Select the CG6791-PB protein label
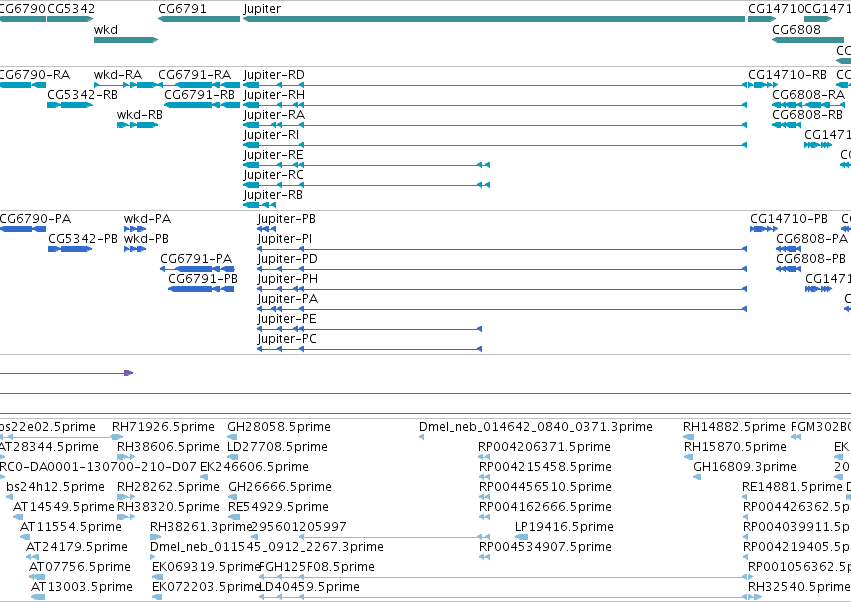This screenshot has height=602, width=851. [x=203, y=280]
